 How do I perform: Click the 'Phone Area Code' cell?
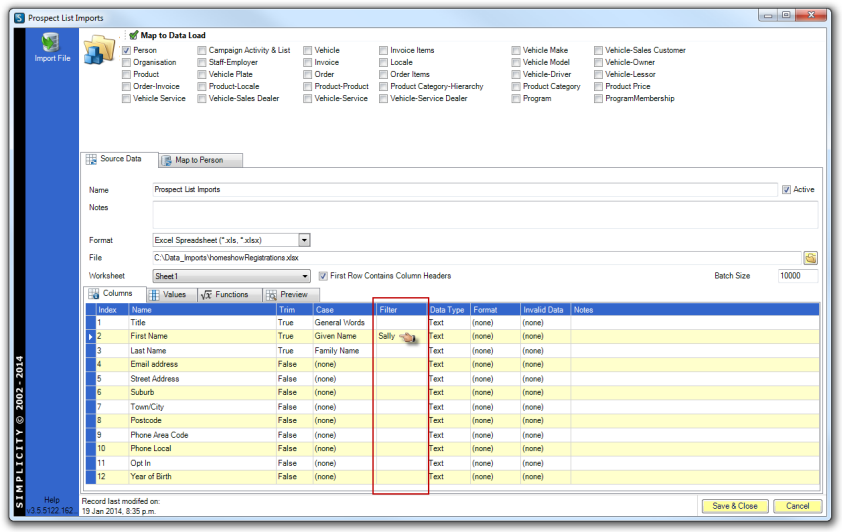pos(202,435)
